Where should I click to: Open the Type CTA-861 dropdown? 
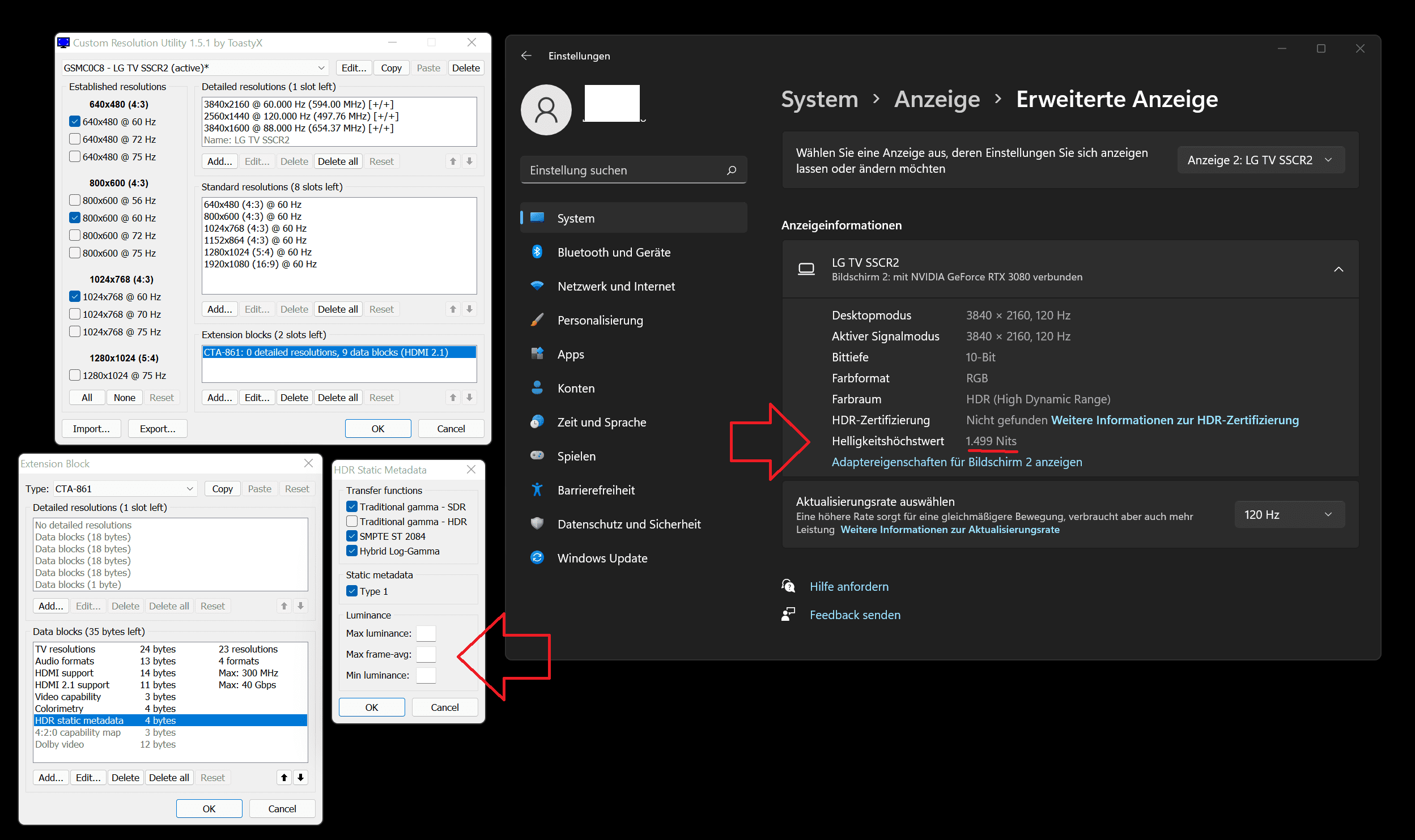(125, 489)
